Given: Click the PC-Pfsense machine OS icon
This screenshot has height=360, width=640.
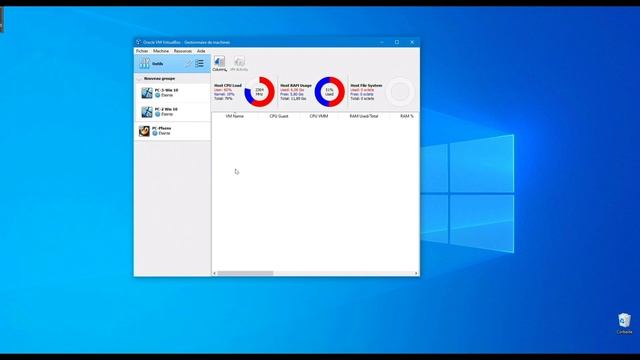Looking at the screenshot, I should (x=144, y=131).
